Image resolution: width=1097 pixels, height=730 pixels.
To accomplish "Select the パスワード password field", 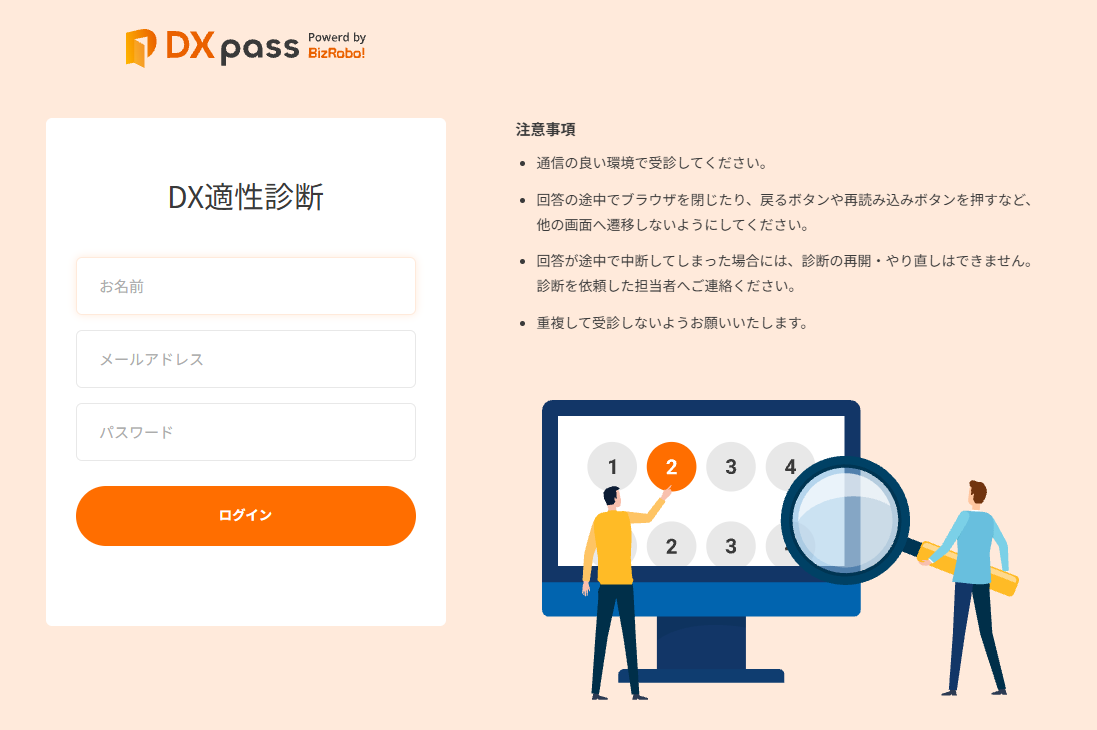I will pos(246,432).
